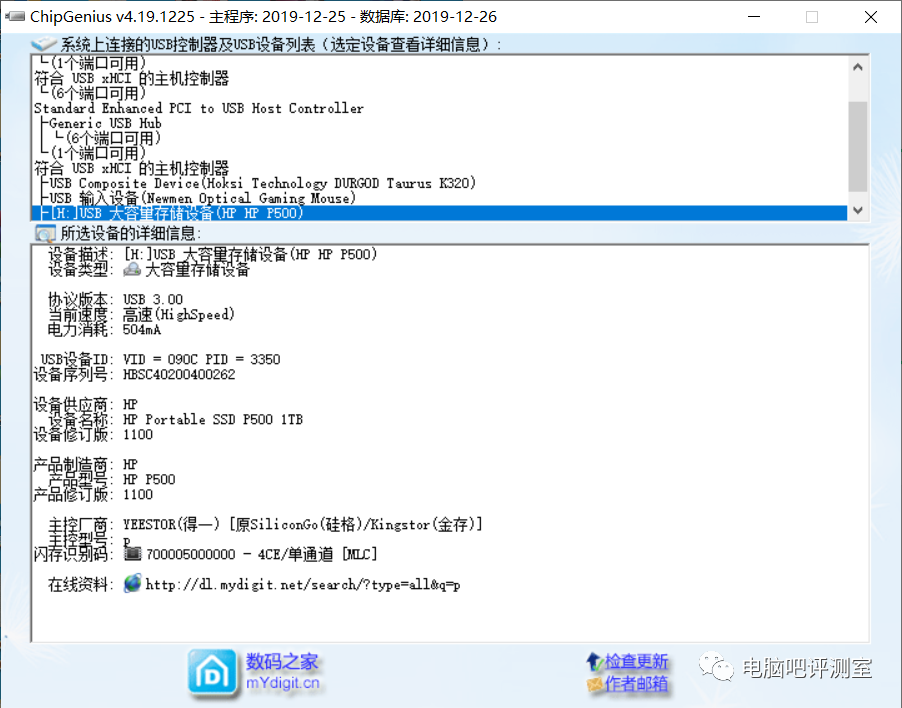
Task: Select the [H:] USB mass storage HP P500 row
Action: (x=439, y=213)
